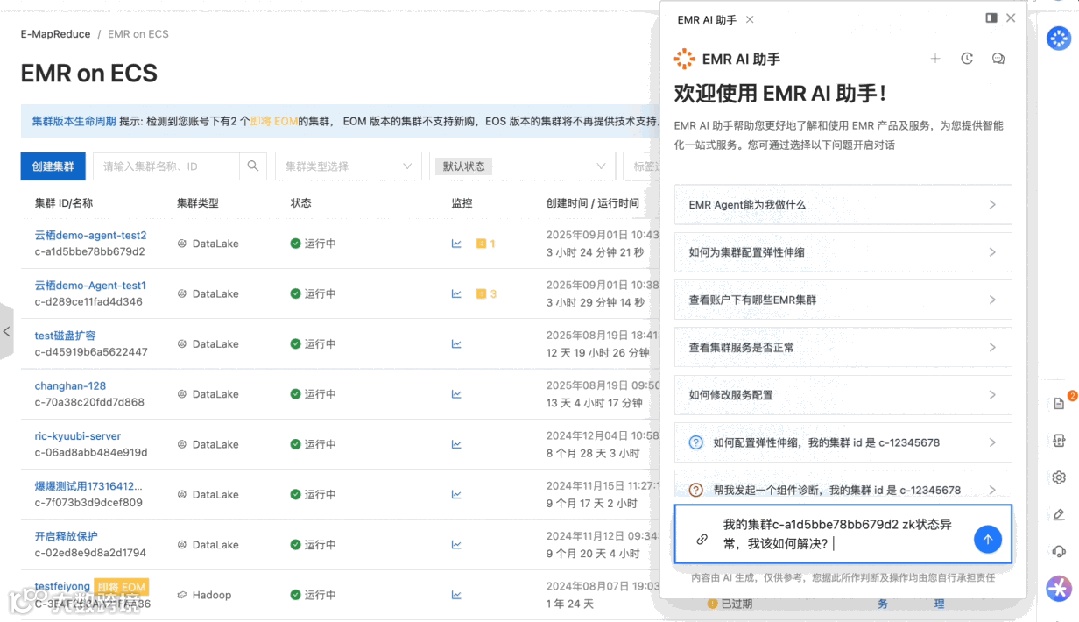Expand '如何修改服务配置' suggestion

[x=842, y=394]
